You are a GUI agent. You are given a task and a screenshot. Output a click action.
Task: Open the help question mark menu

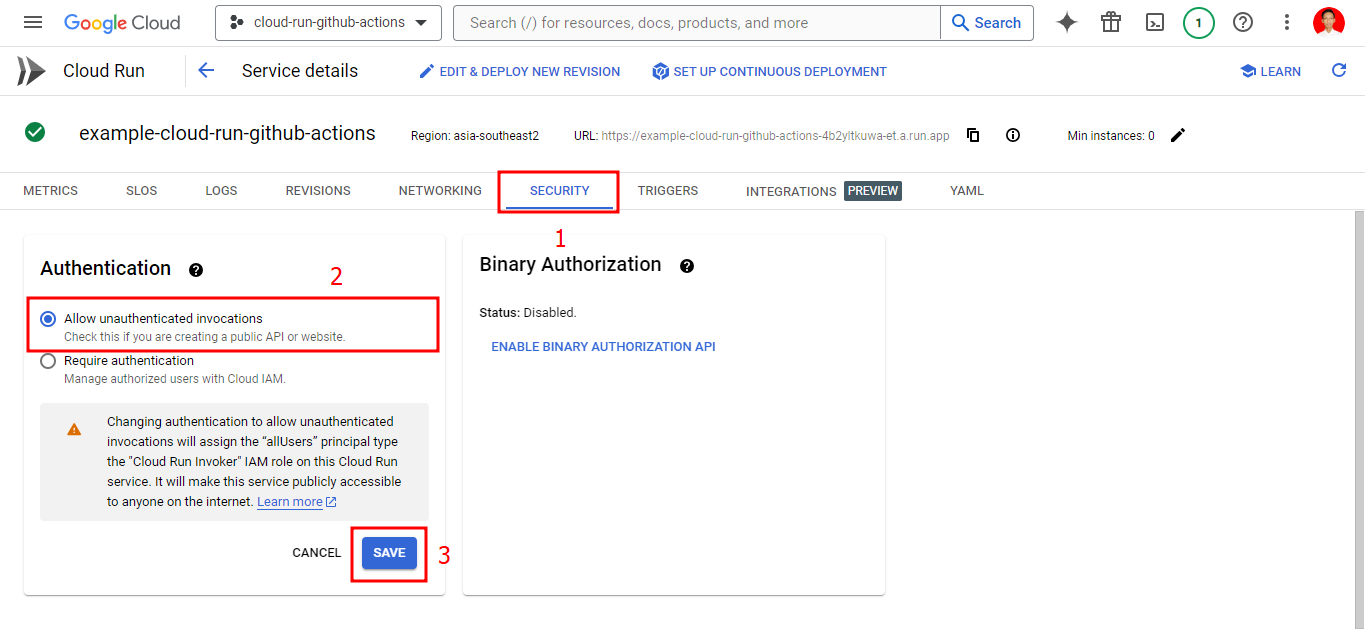point(1243,22)
